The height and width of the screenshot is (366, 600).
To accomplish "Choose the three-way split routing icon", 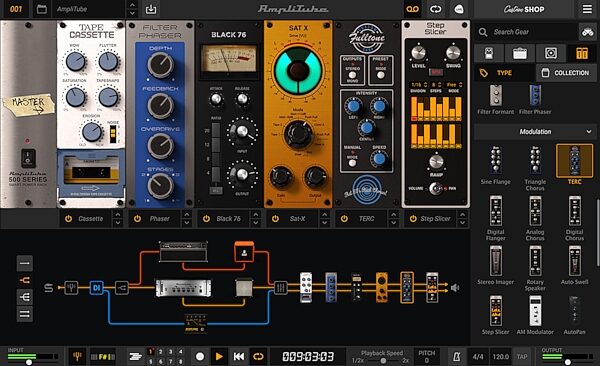I will pyautogui.click(x=25, y=297).
